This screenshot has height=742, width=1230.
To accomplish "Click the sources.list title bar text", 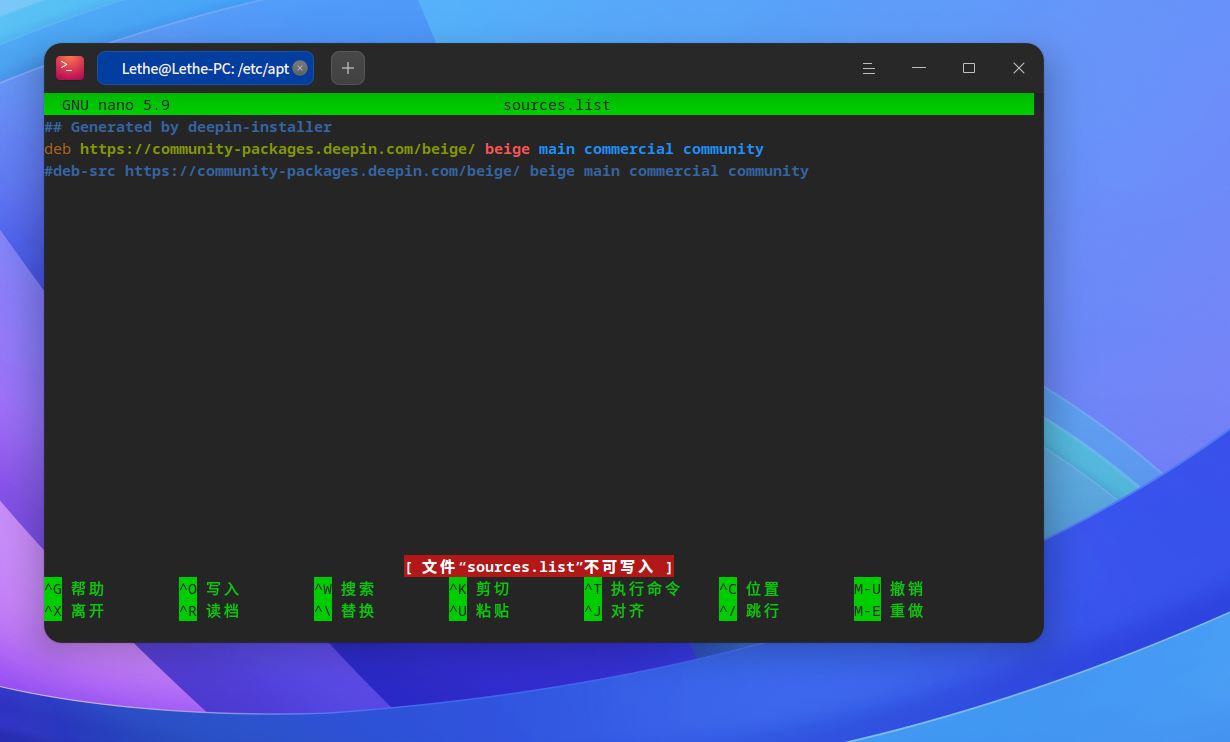I will (x=557, y=105).
